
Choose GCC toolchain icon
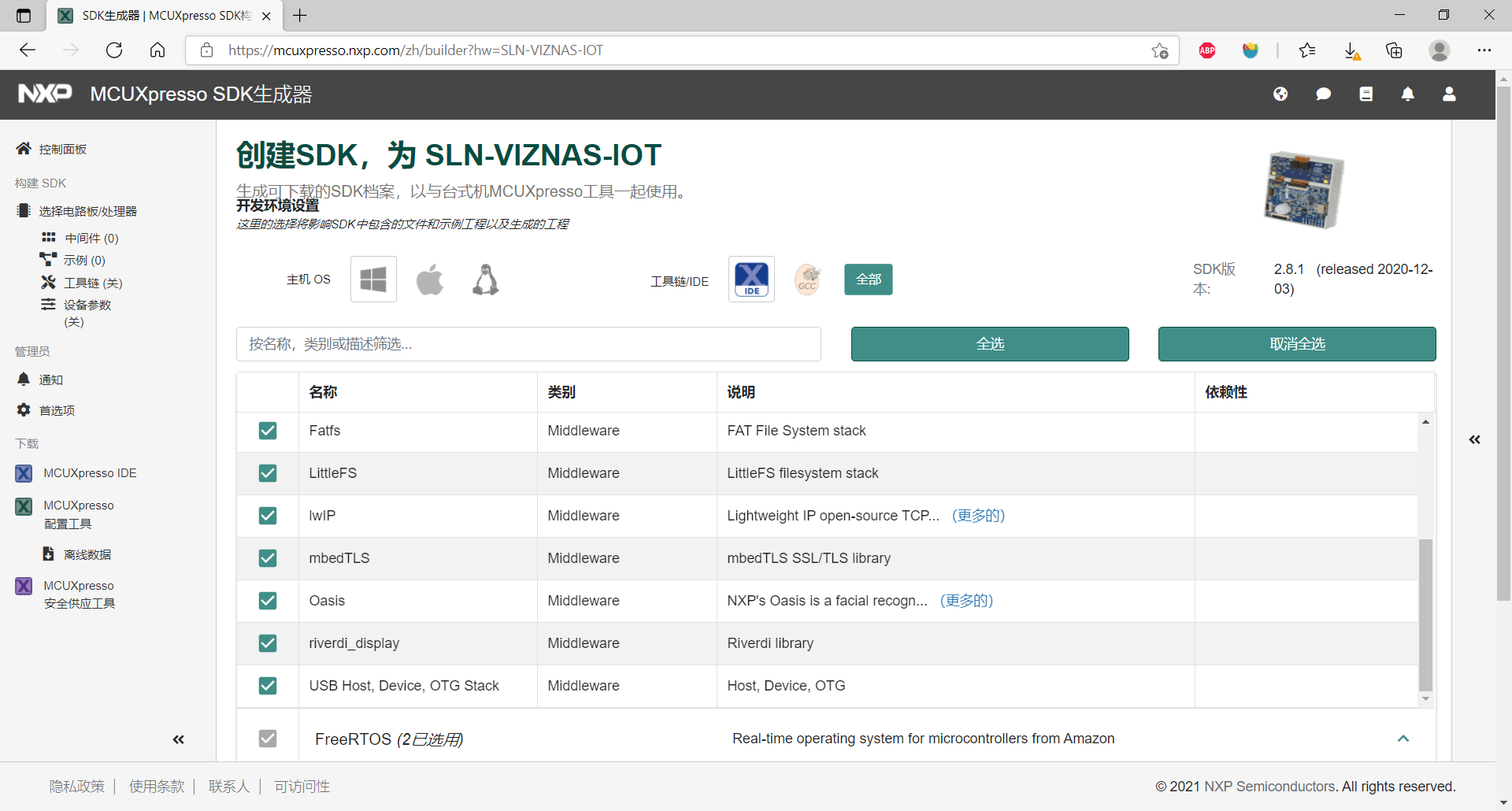pos(807,280)
